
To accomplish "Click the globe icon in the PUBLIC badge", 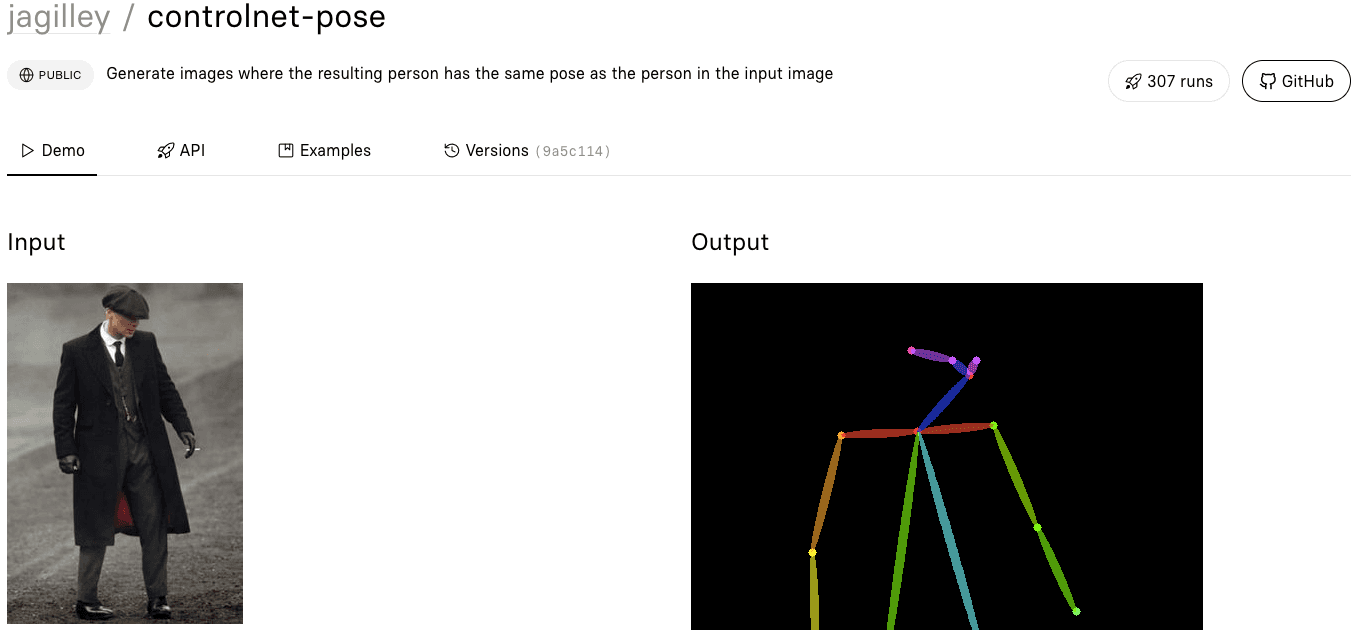I will click(26, 75).
